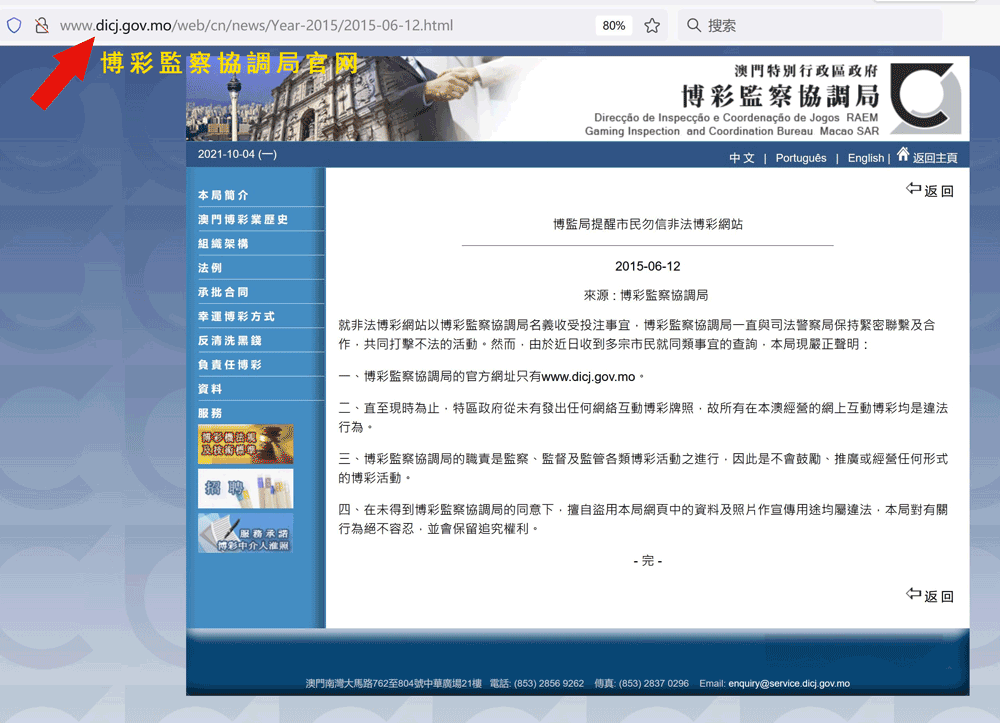The height and width of the screenshot is (723, 1000).
Task: Click the bureau logo in the header
Action: [x=925, y=98]
